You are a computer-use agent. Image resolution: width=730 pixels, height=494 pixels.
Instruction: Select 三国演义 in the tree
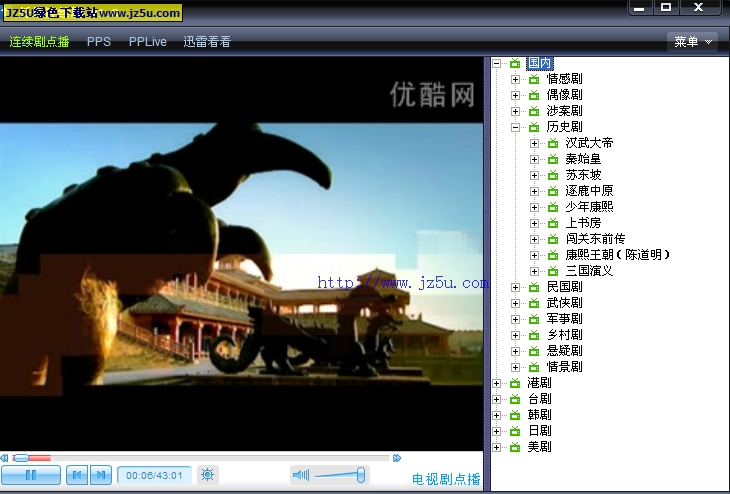point(589,271)
